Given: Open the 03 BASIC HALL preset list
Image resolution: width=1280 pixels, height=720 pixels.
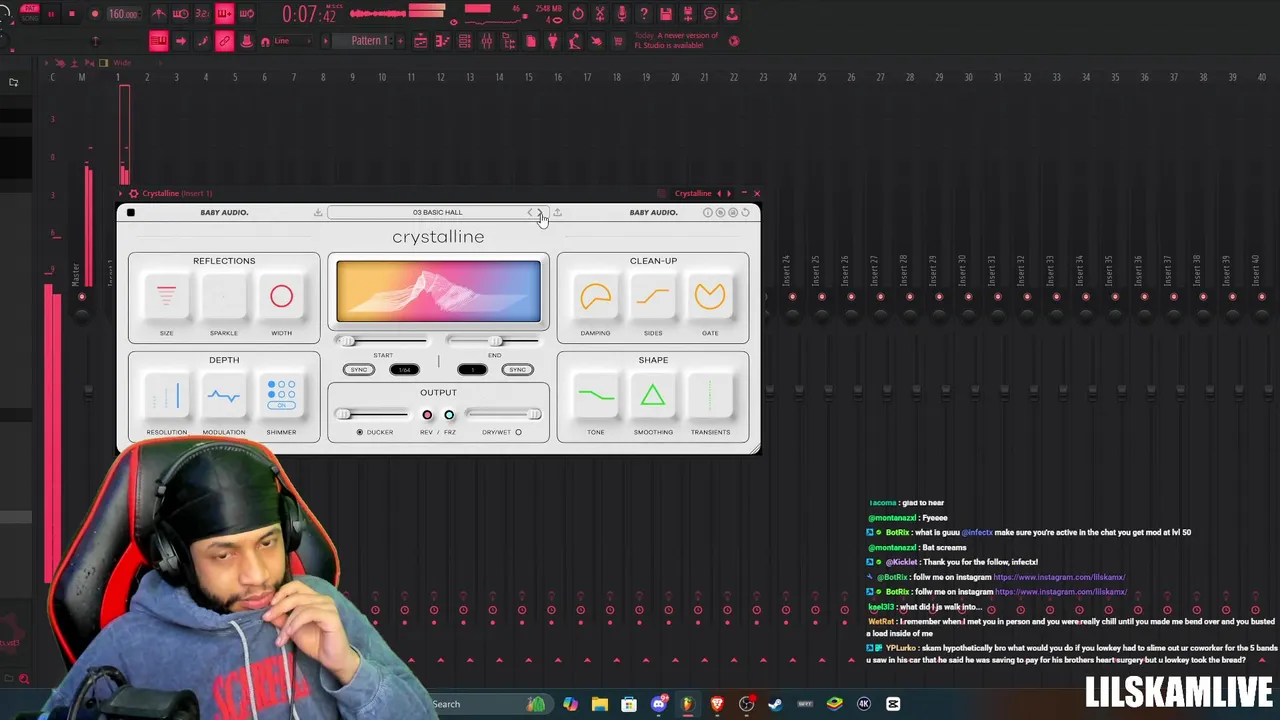Looking at the screenshot, I should (x=437, y=212).
